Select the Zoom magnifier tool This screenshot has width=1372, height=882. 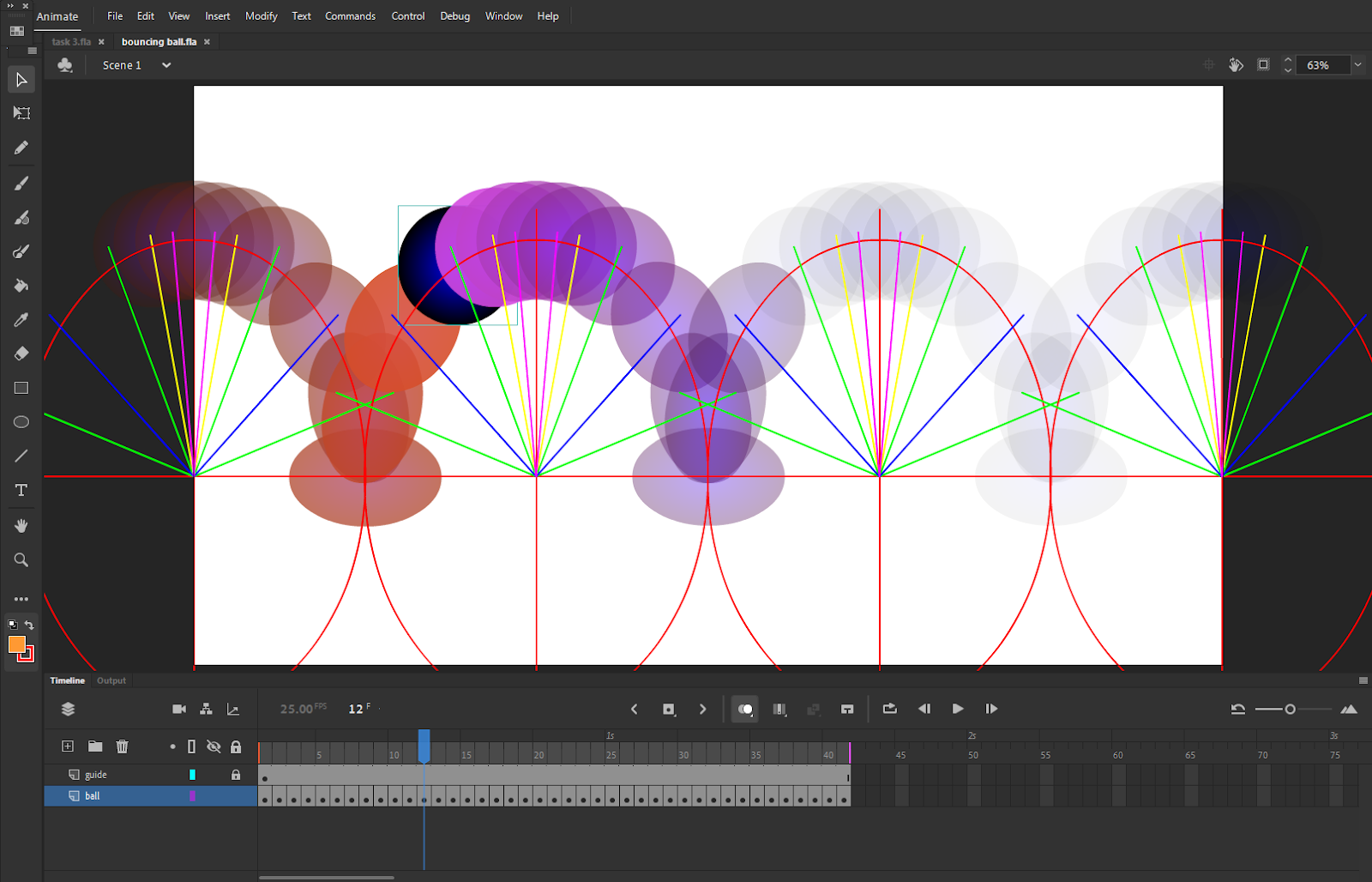(x=21, y=560)
